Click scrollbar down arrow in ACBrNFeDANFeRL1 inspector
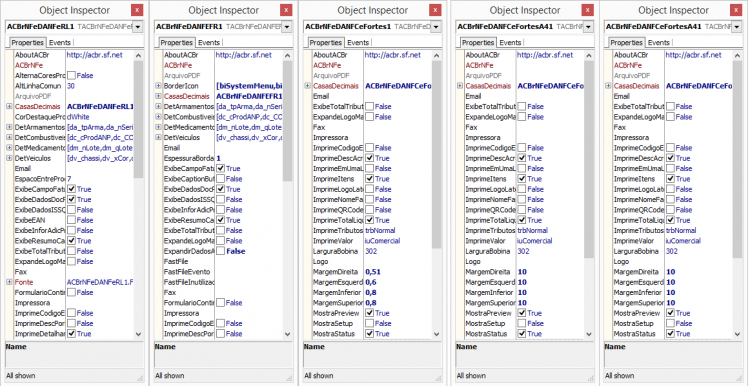Image resolution: width=750 pixels, height=386 pixels. [138, 334]
